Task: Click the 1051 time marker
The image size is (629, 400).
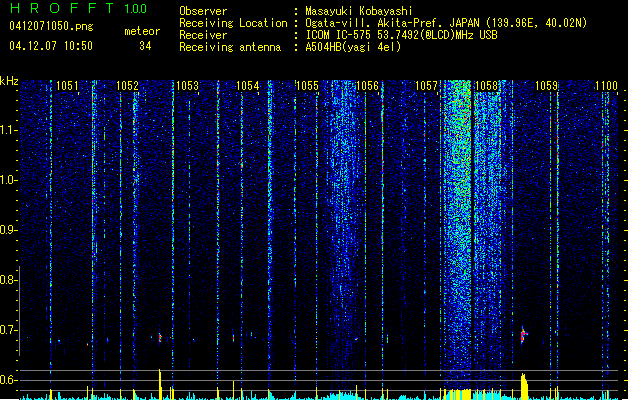Action: [67, 86]
